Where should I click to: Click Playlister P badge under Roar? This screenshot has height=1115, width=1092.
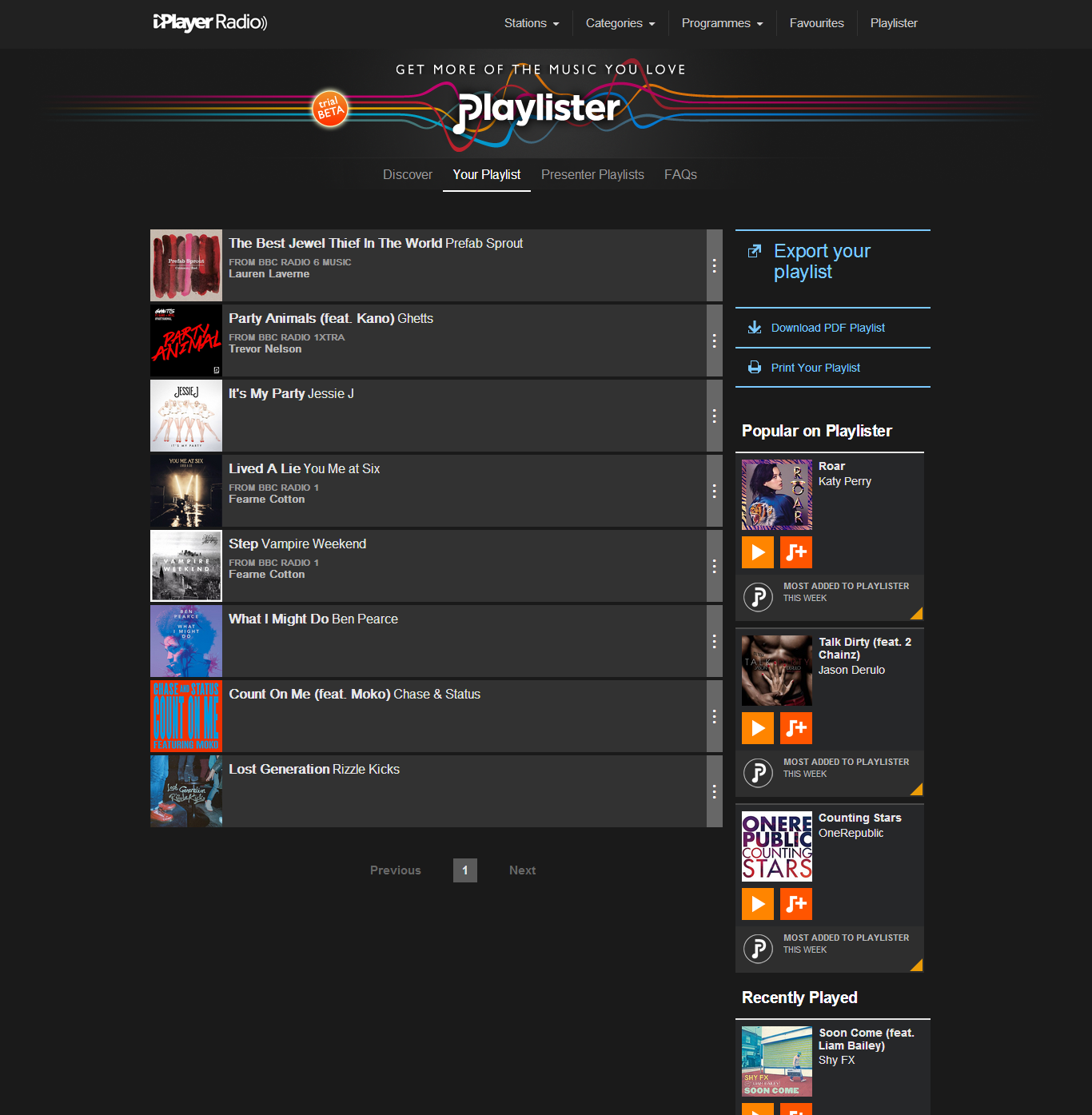758,597
